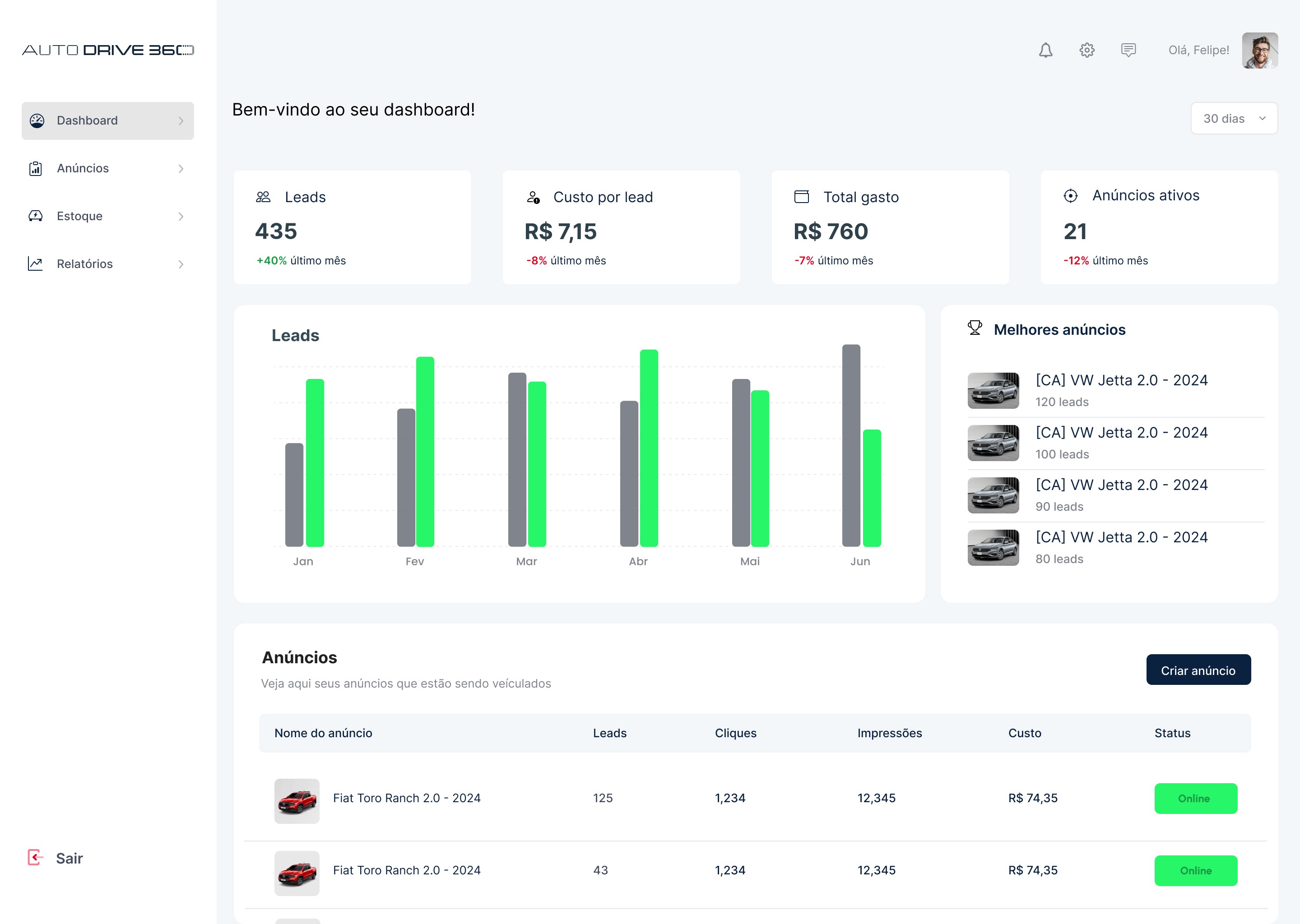Click the first [CA] VW Jetta 2.0 link
The height and width of the screenshot is (924, 1300).
[x=1122, y=380]
